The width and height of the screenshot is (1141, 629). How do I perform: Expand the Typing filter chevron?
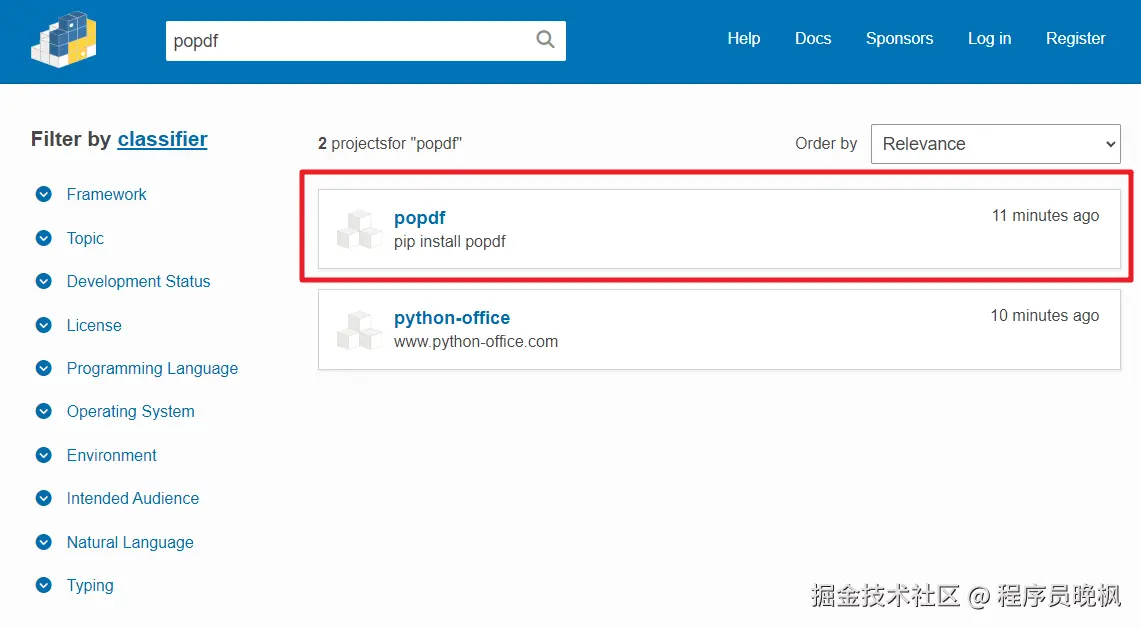(44, 585)
